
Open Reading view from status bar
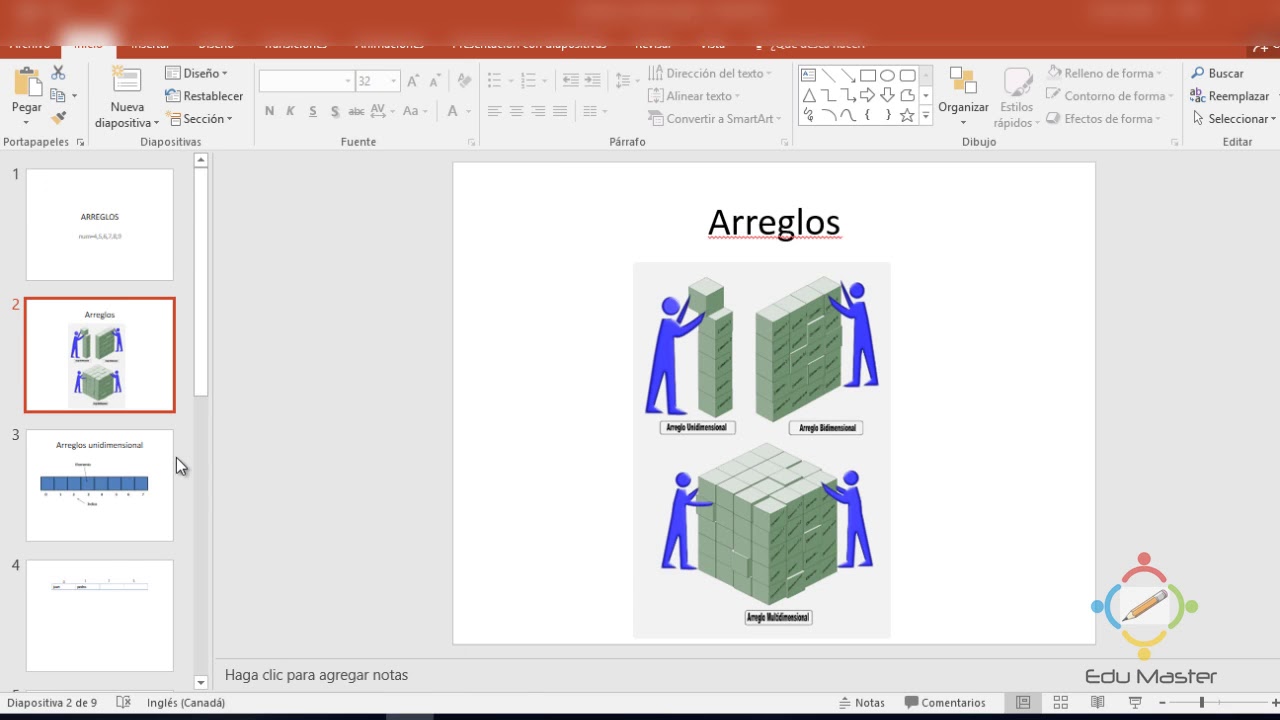click(x=1098, y=703)
